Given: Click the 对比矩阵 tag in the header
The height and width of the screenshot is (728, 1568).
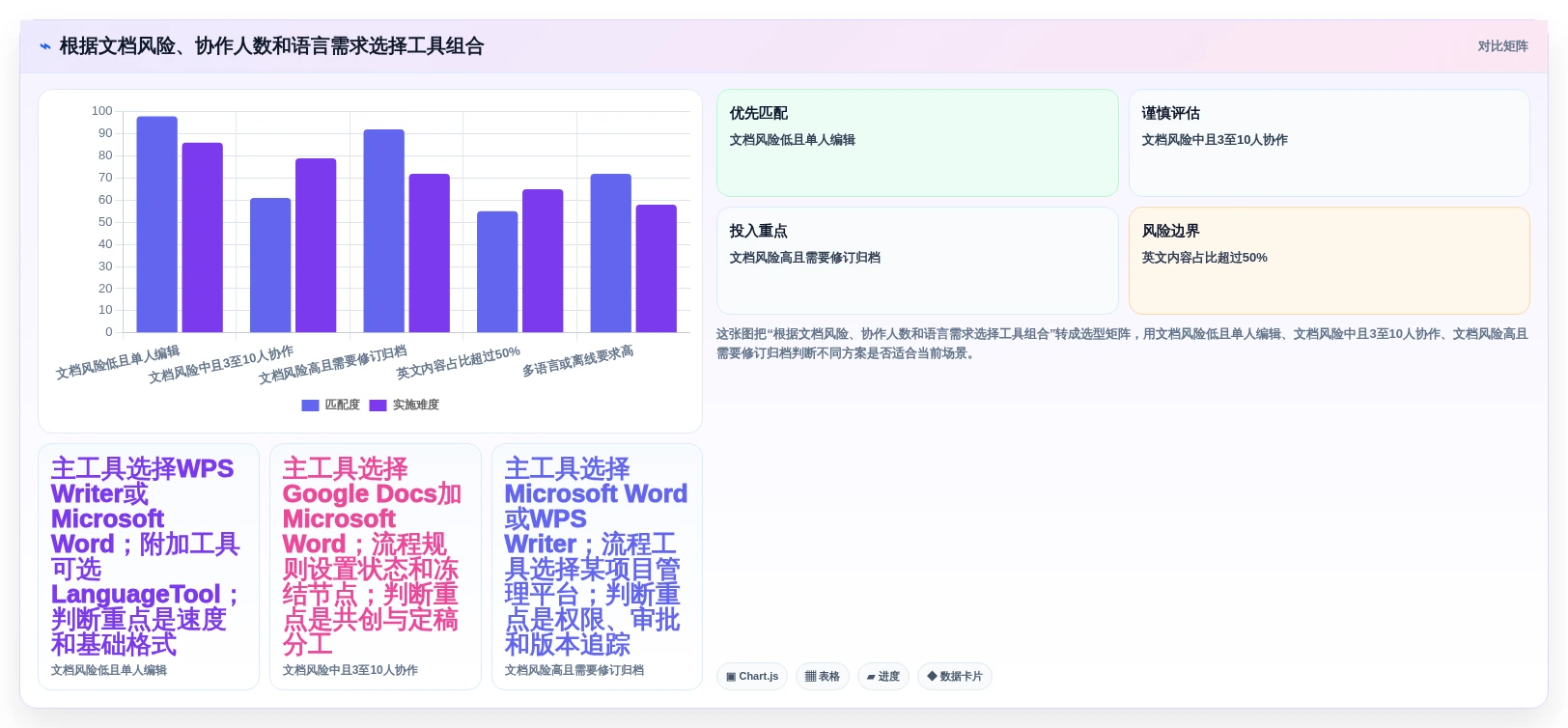Looking at the screenshot, I should (x=1502, y=46).
